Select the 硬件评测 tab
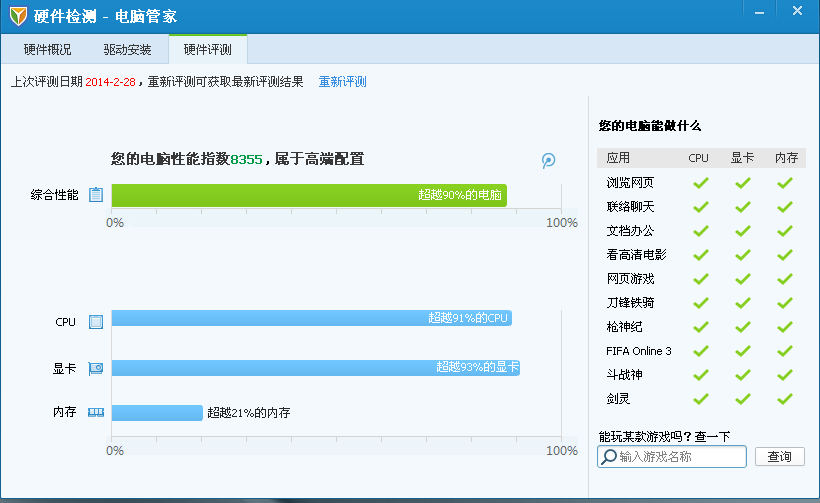This screenshot has width=820, height=503. [208, 49]
